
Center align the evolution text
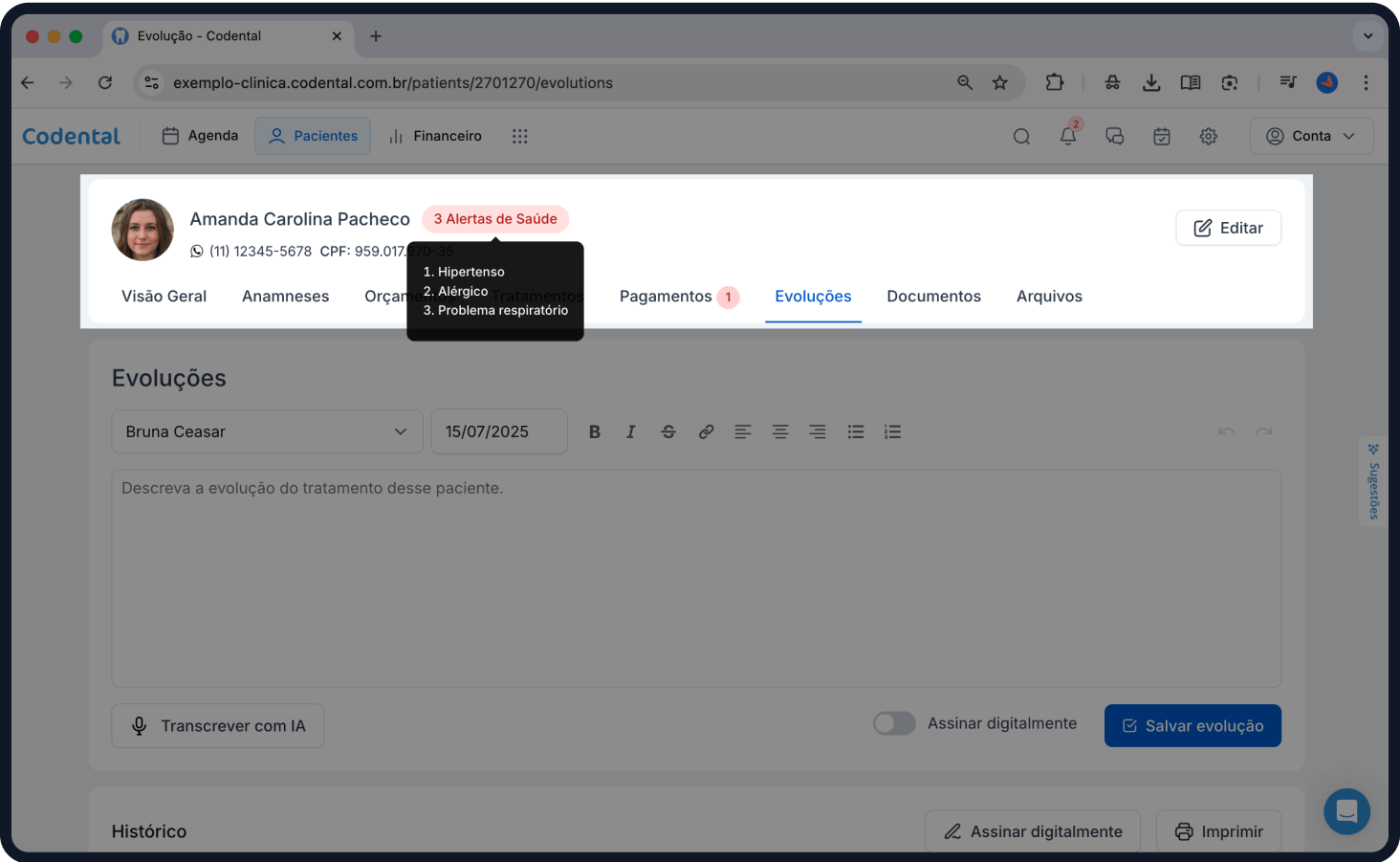[x=780, y=431]
